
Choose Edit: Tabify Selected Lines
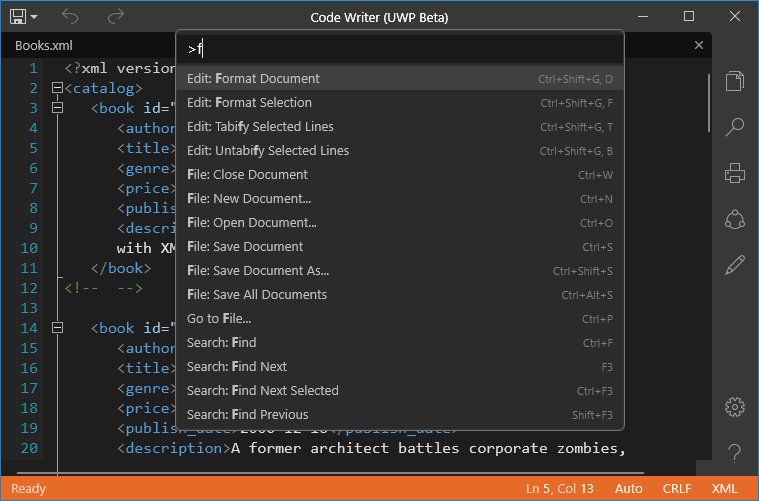click(x=400, y=126)
